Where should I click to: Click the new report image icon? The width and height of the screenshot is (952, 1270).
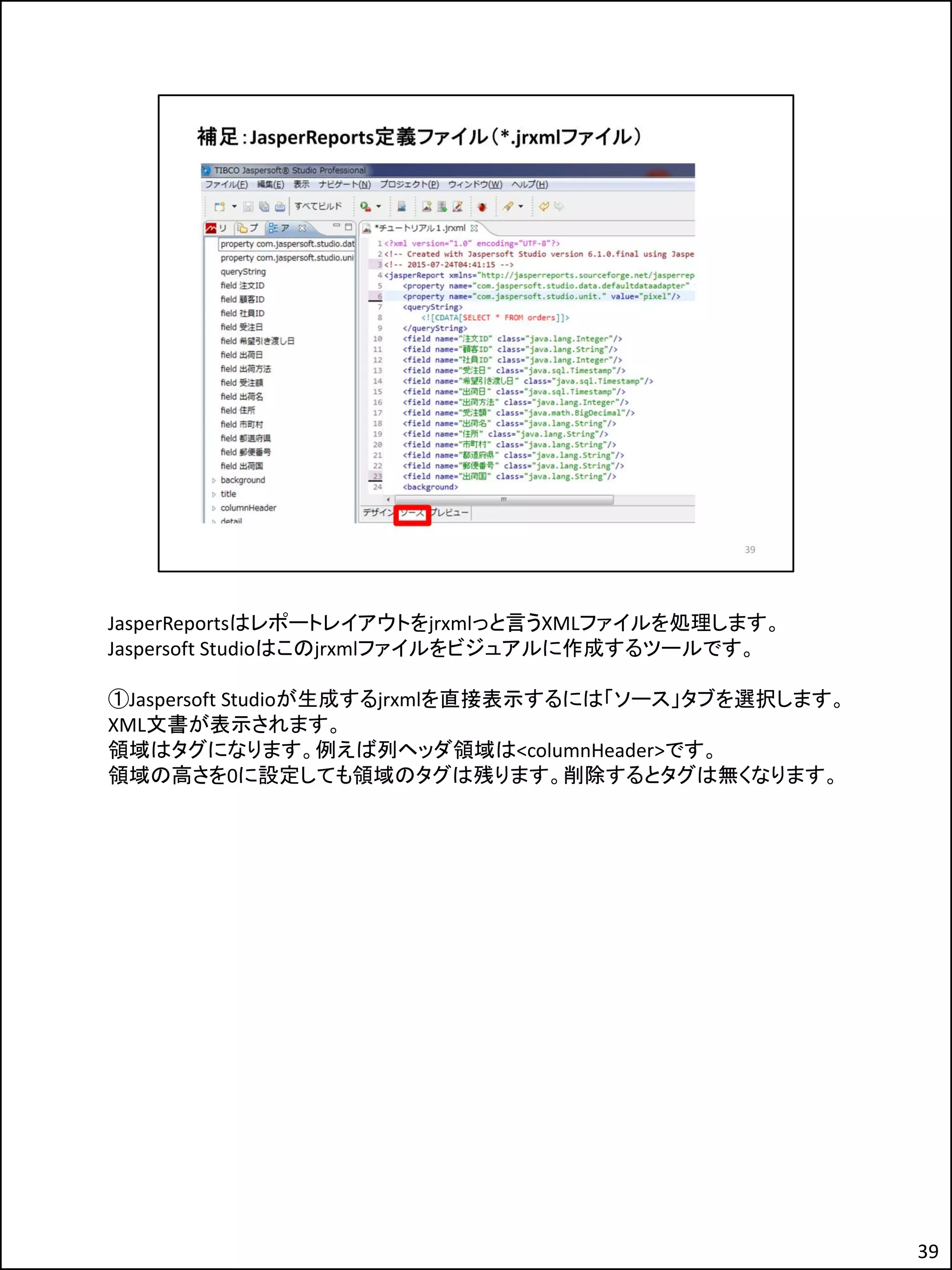426,206
